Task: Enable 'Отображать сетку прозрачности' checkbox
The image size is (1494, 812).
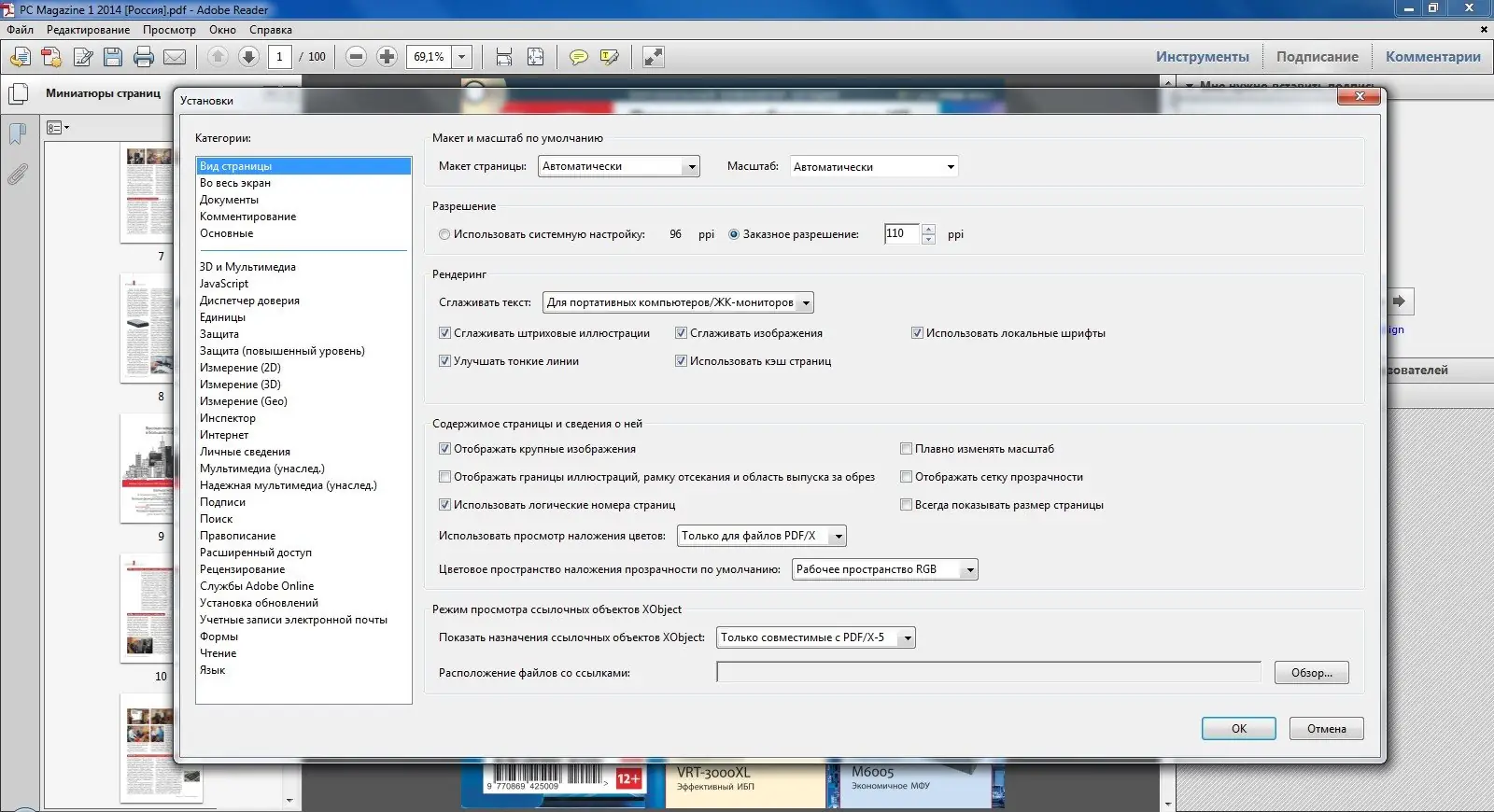Action: [906, 477]
